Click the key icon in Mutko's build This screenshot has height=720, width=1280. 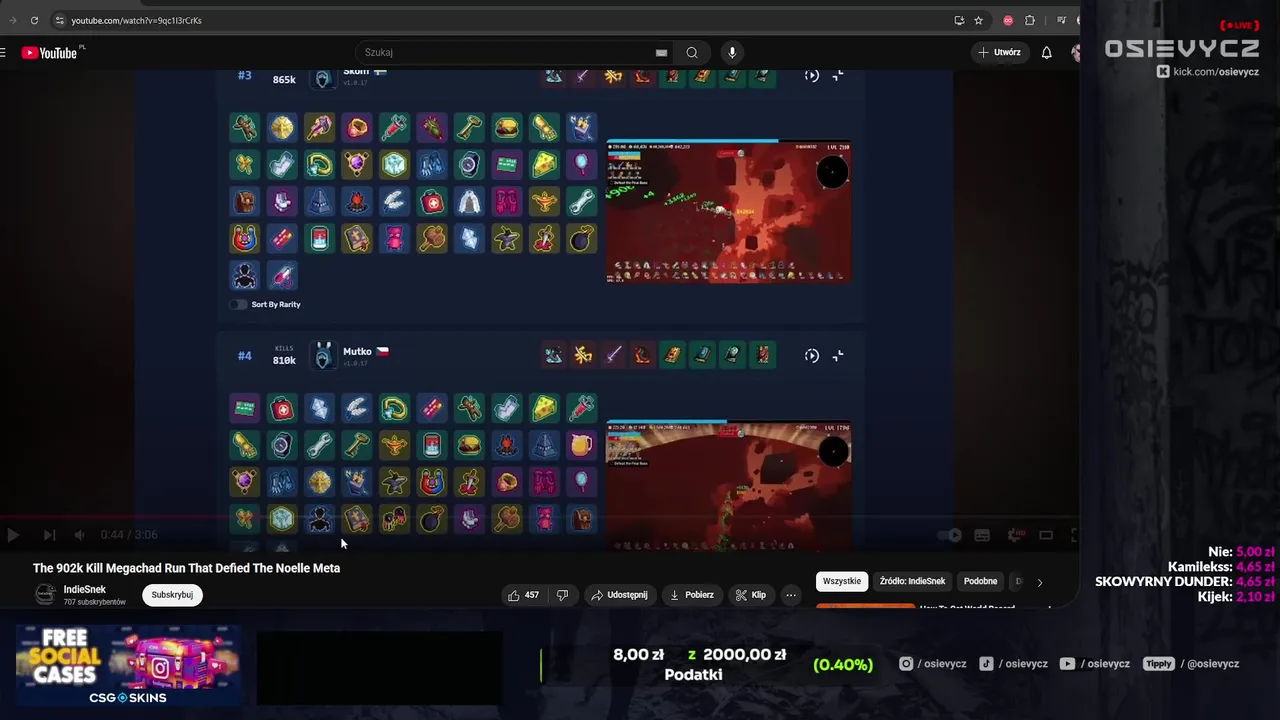(357, 445)
